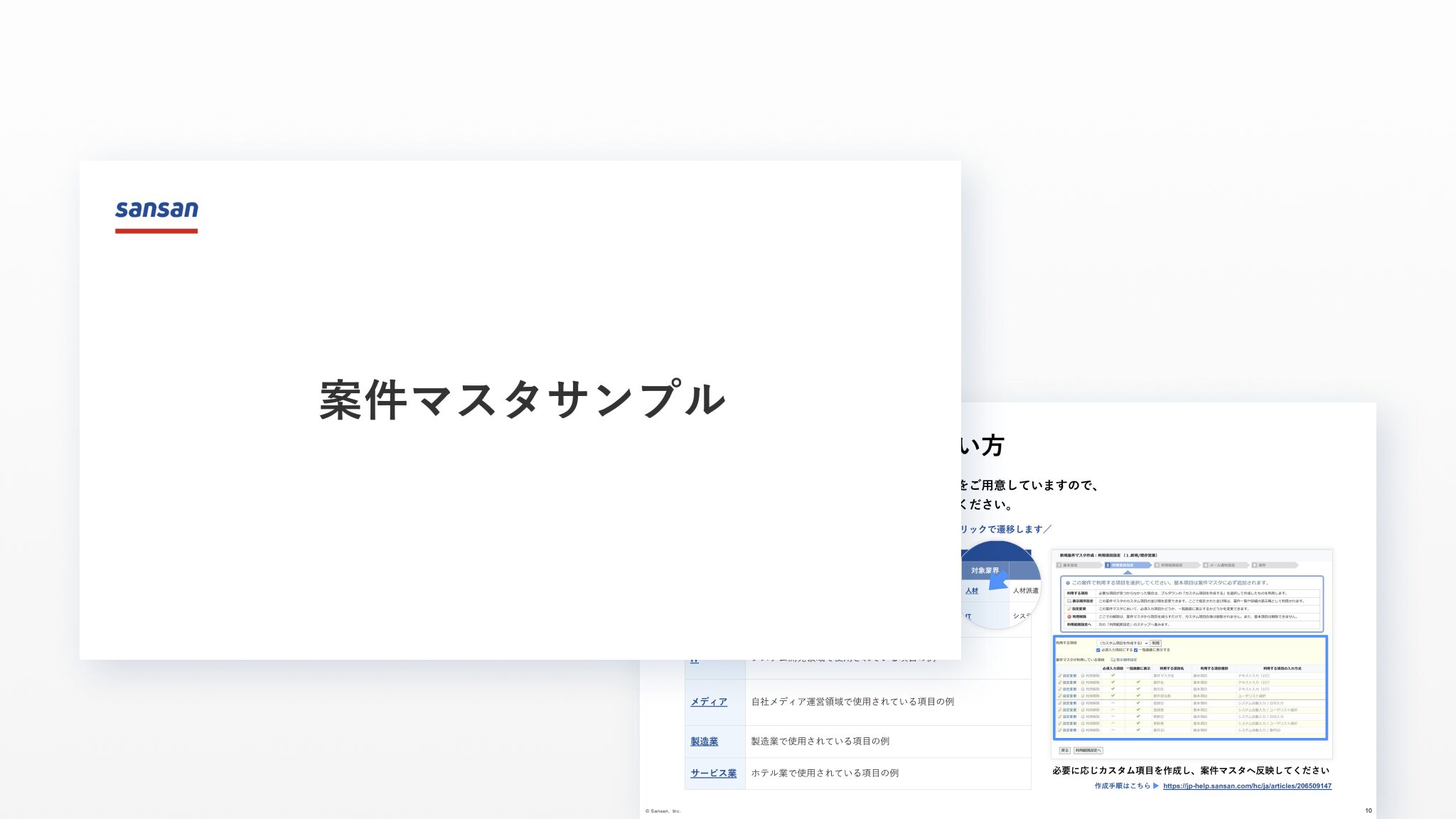Click the © Sansan, Inc. footer text

click(x=663, y=811)
